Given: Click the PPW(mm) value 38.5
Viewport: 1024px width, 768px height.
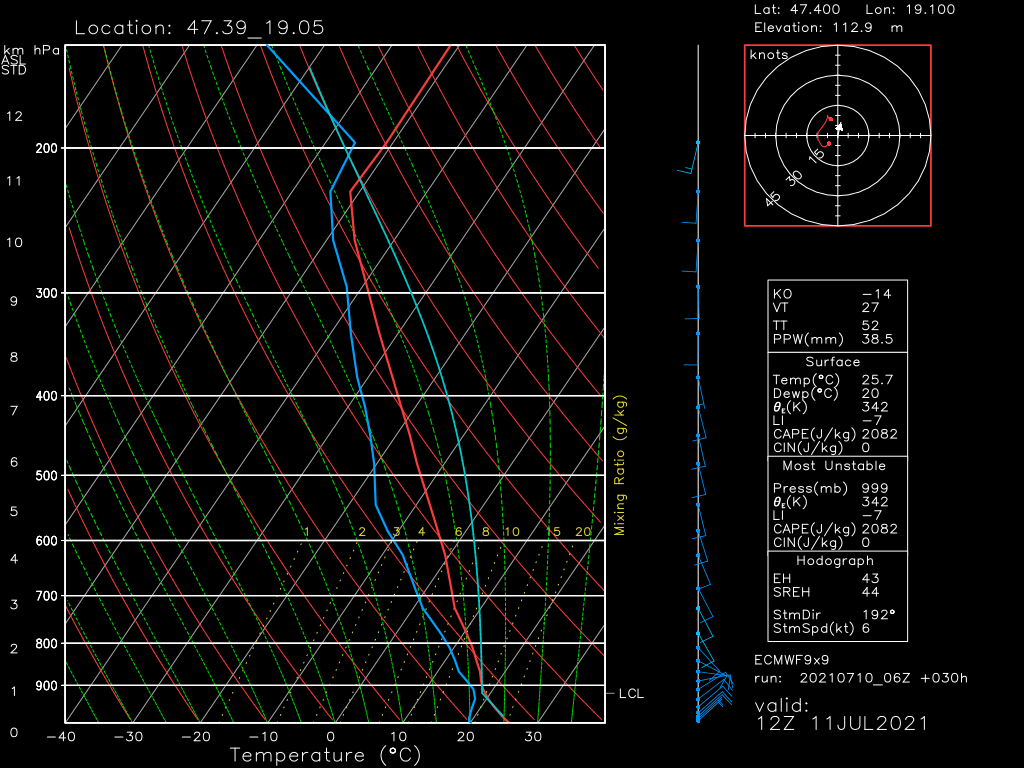Looking at the screenshot, I should (x=876, y=339).
